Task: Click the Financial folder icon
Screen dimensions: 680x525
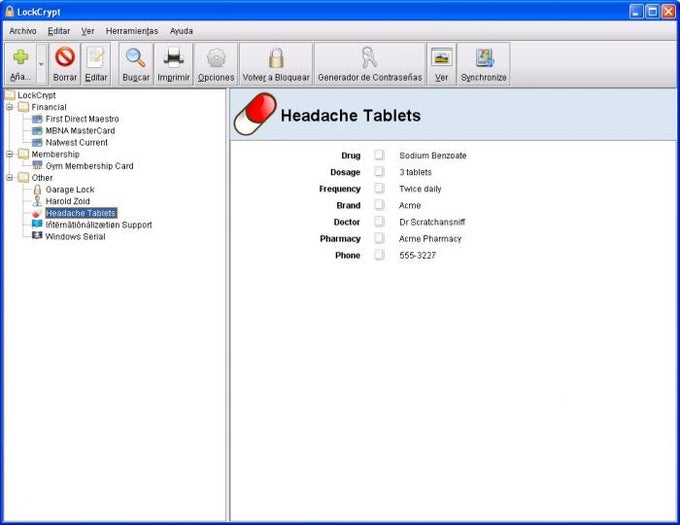Action: click(x=23, y=107)
